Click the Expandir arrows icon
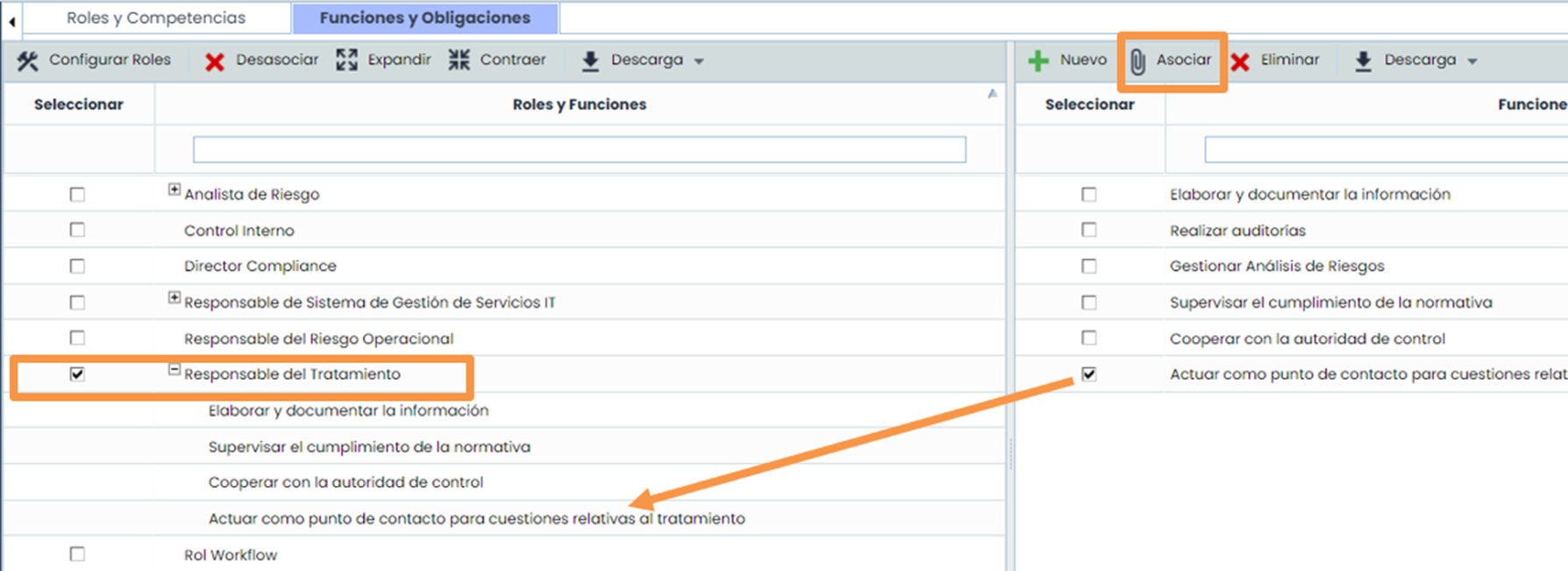The width and height of the screenshot is (1568, 571). tap(347, 60)
